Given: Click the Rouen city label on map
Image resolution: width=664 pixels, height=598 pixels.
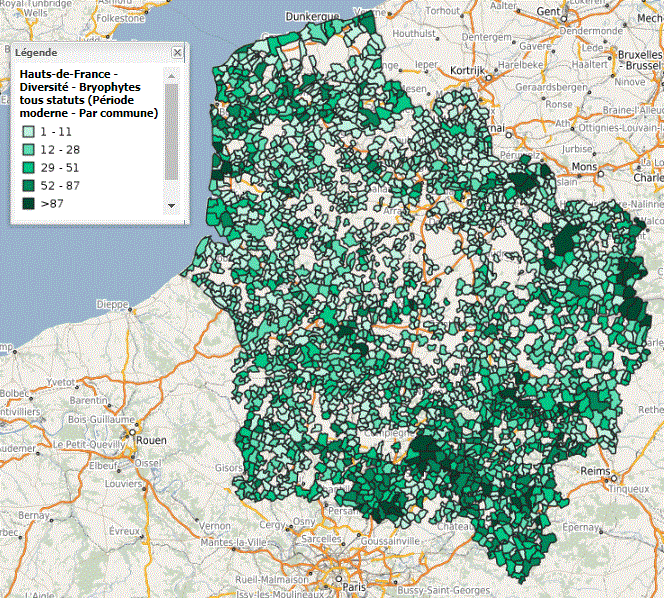Looking at the screenshot, I should click(152, 439).
